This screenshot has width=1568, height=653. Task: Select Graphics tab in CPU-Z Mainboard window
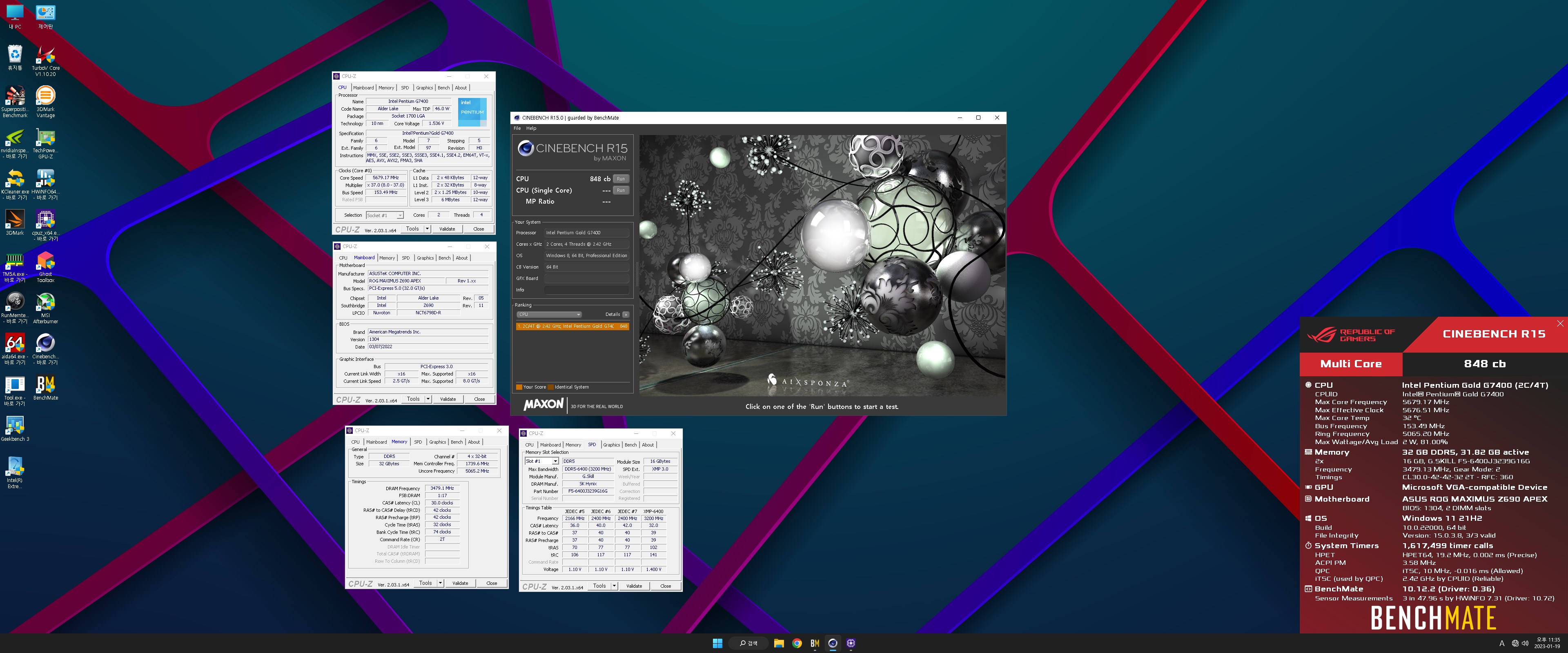(425, 258)
